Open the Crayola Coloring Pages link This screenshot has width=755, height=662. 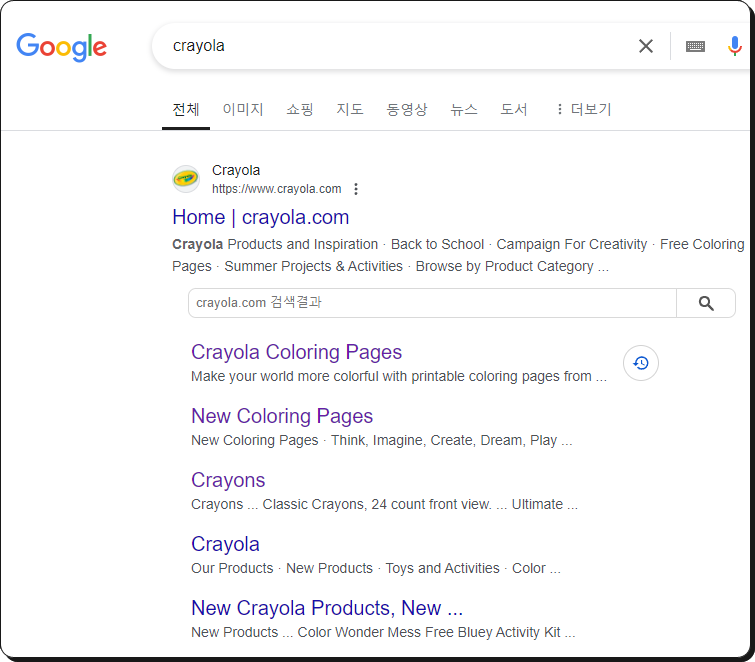[x=296, y=352]
